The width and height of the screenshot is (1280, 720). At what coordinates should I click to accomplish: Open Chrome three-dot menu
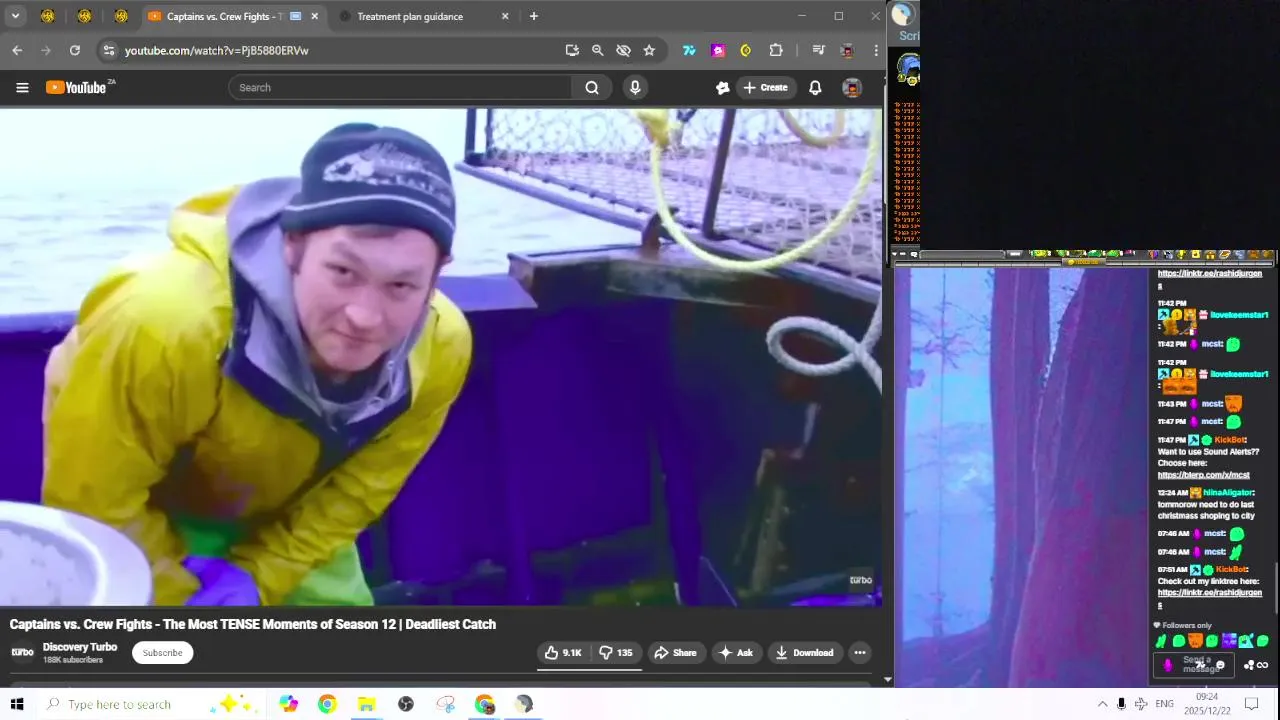876,50
